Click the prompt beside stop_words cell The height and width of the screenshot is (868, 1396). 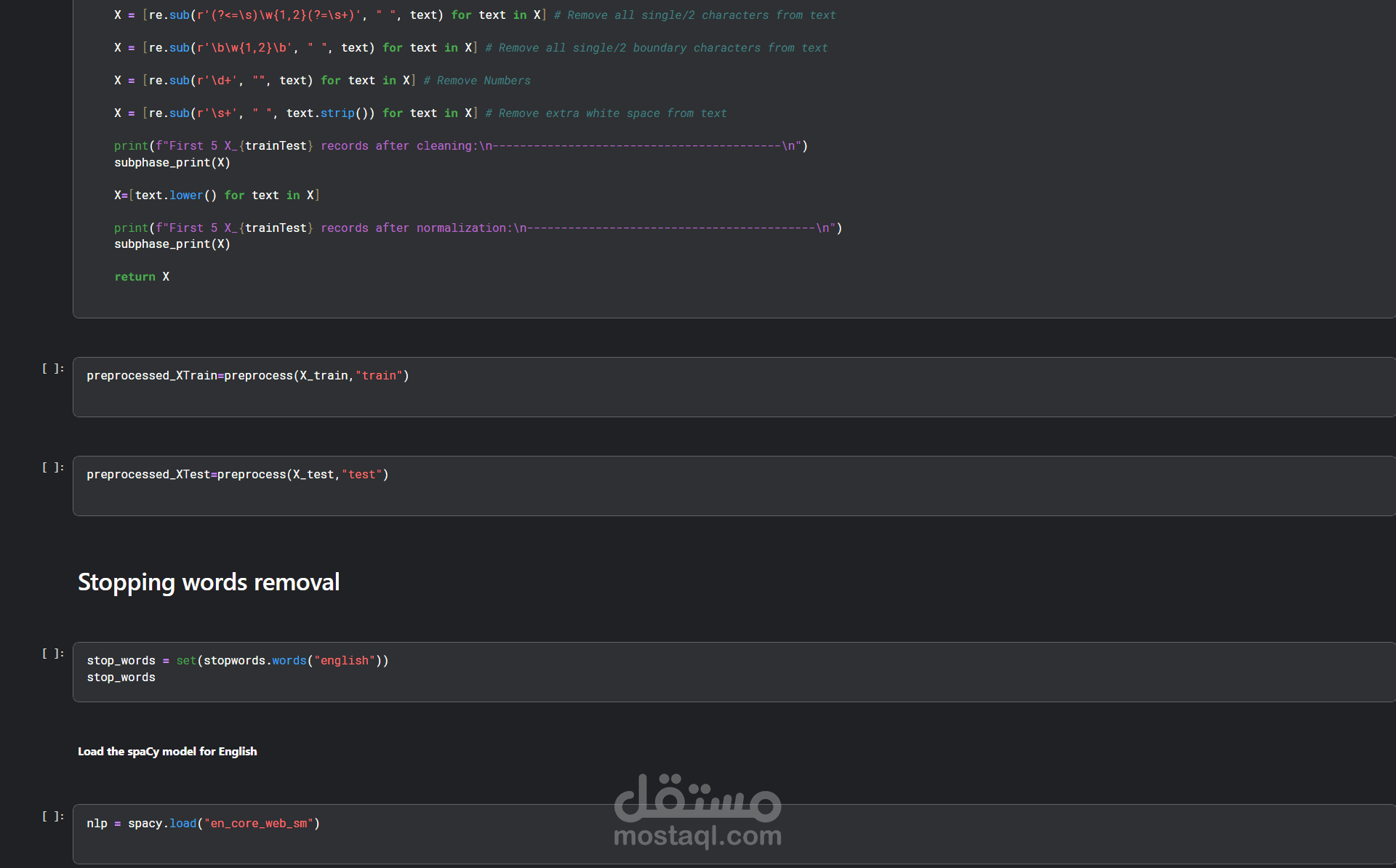click(x=52, y=654)
